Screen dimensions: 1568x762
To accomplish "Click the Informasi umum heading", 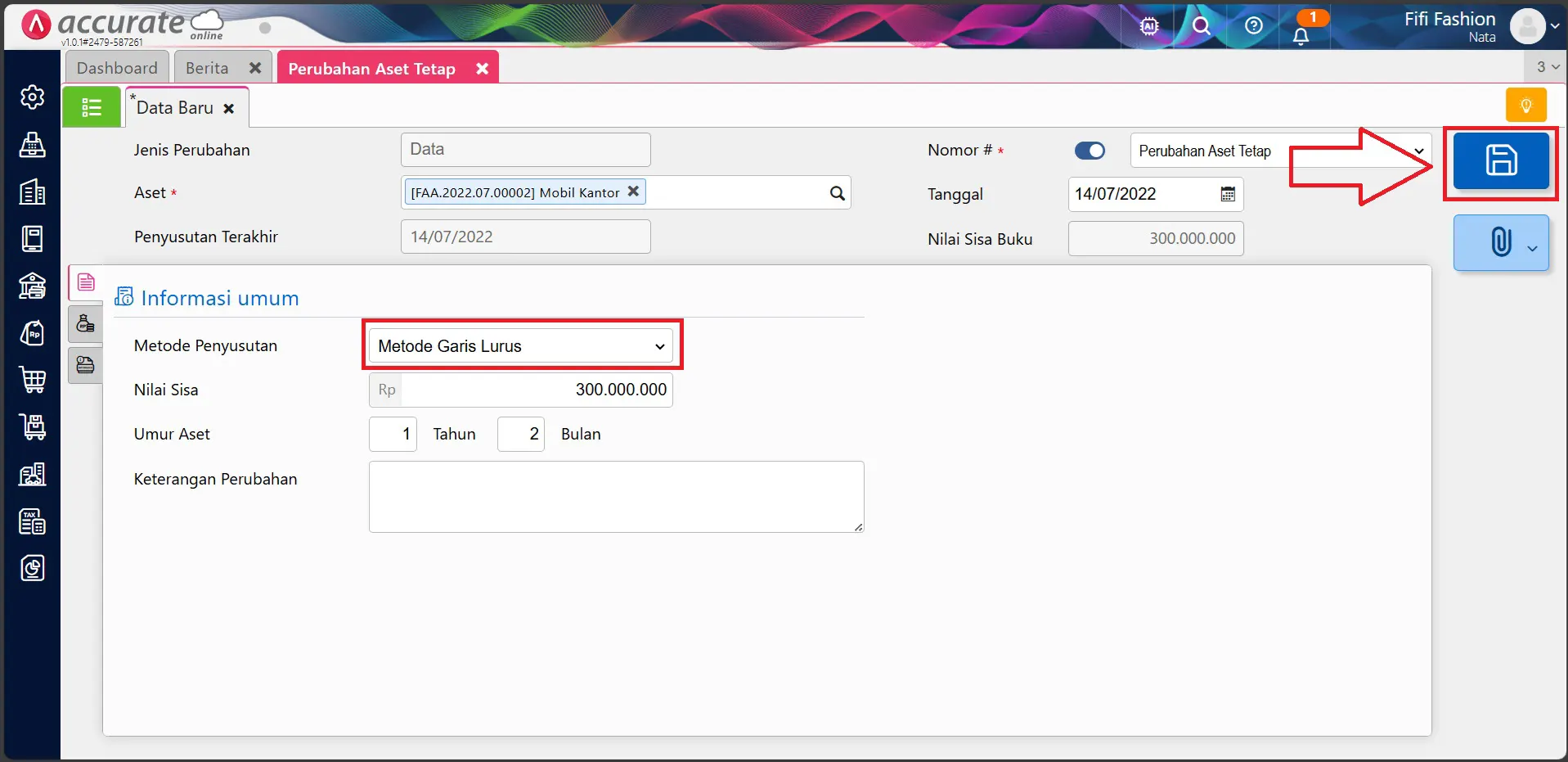I will click(220, 298).
